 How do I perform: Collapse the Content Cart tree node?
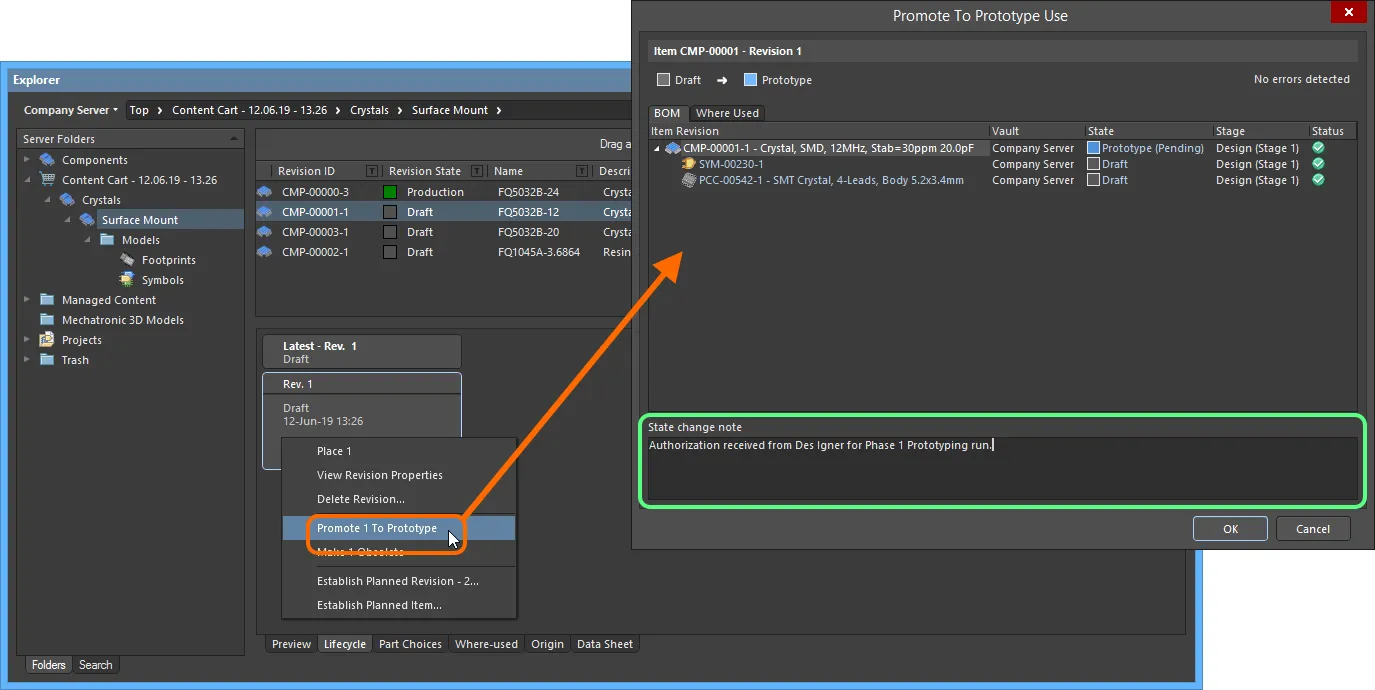coord(28,180)
